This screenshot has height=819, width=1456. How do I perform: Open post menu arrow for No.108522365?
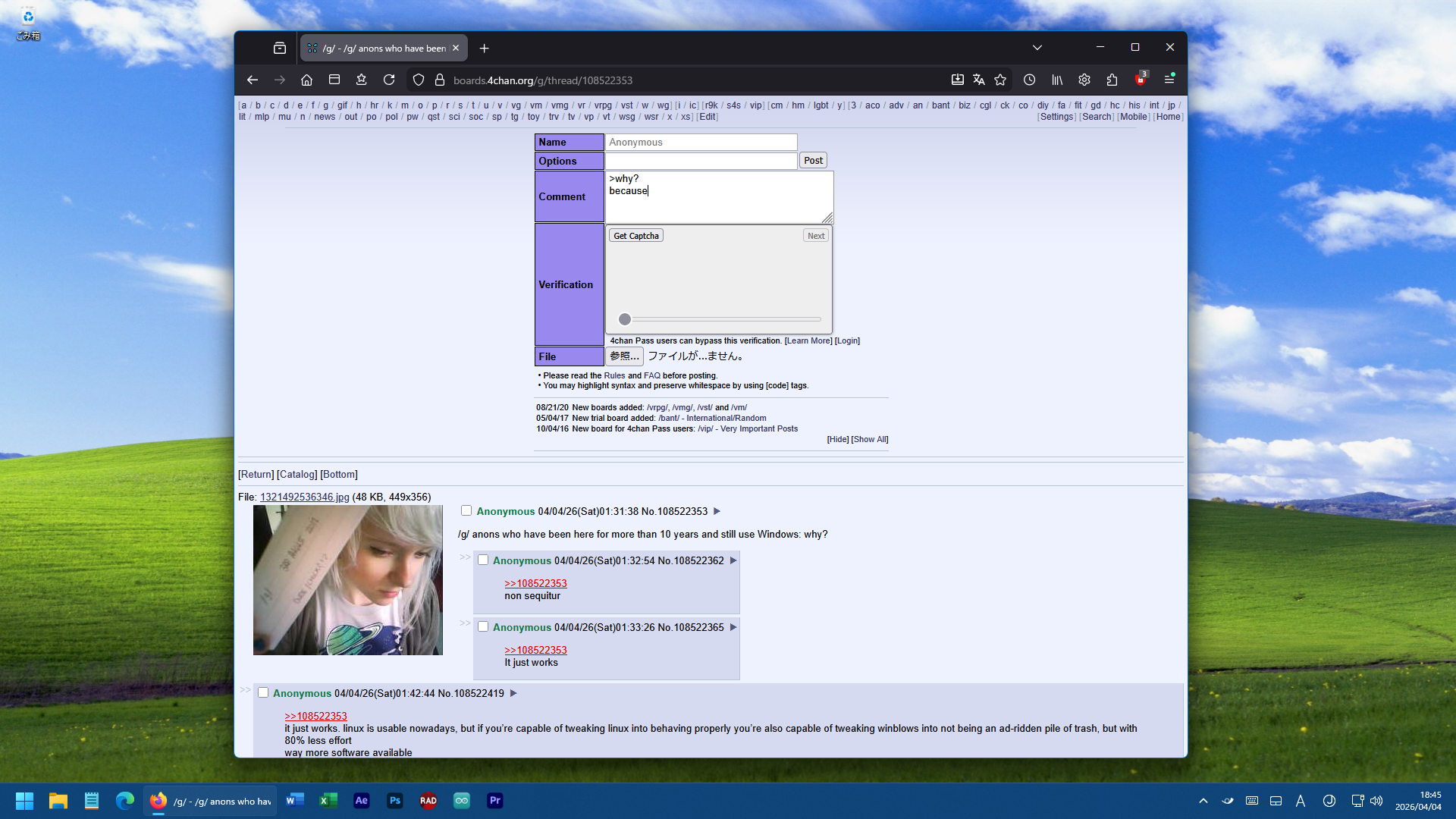(x=733, y=627)
